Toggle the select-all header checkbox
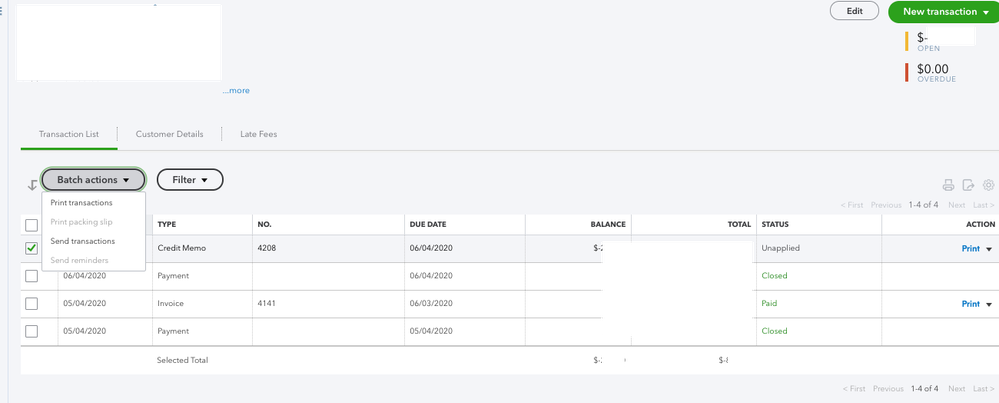The image size is (999, 403). (x=31, y=225)
